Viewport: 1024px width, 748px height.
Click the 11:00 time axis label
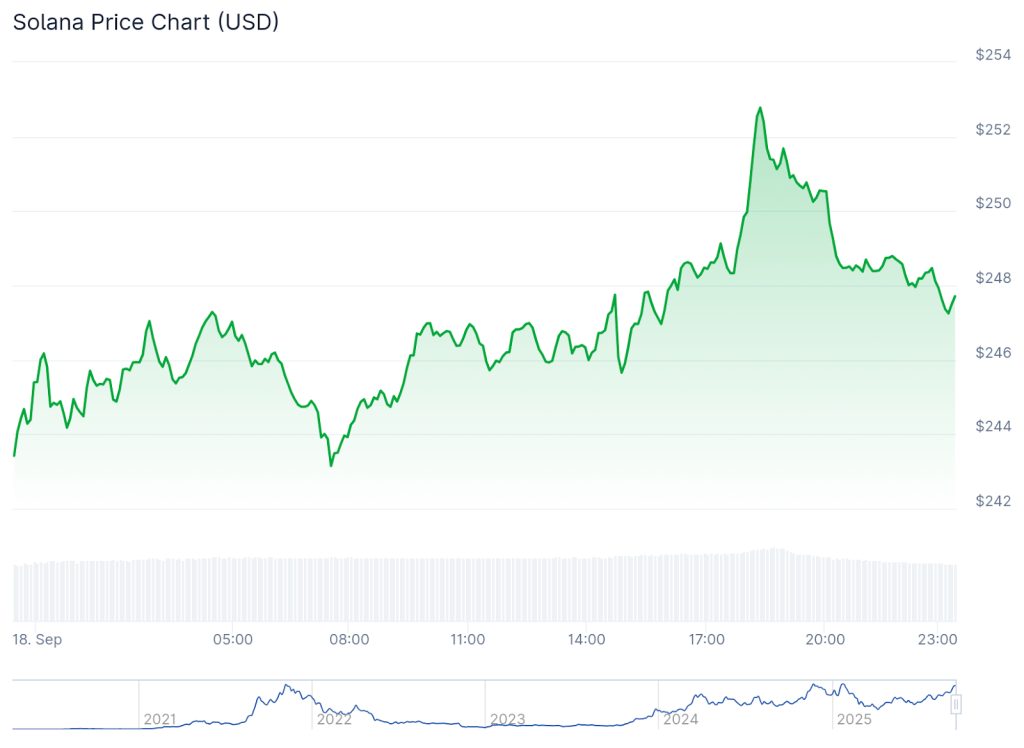click(x=468, y=639)
